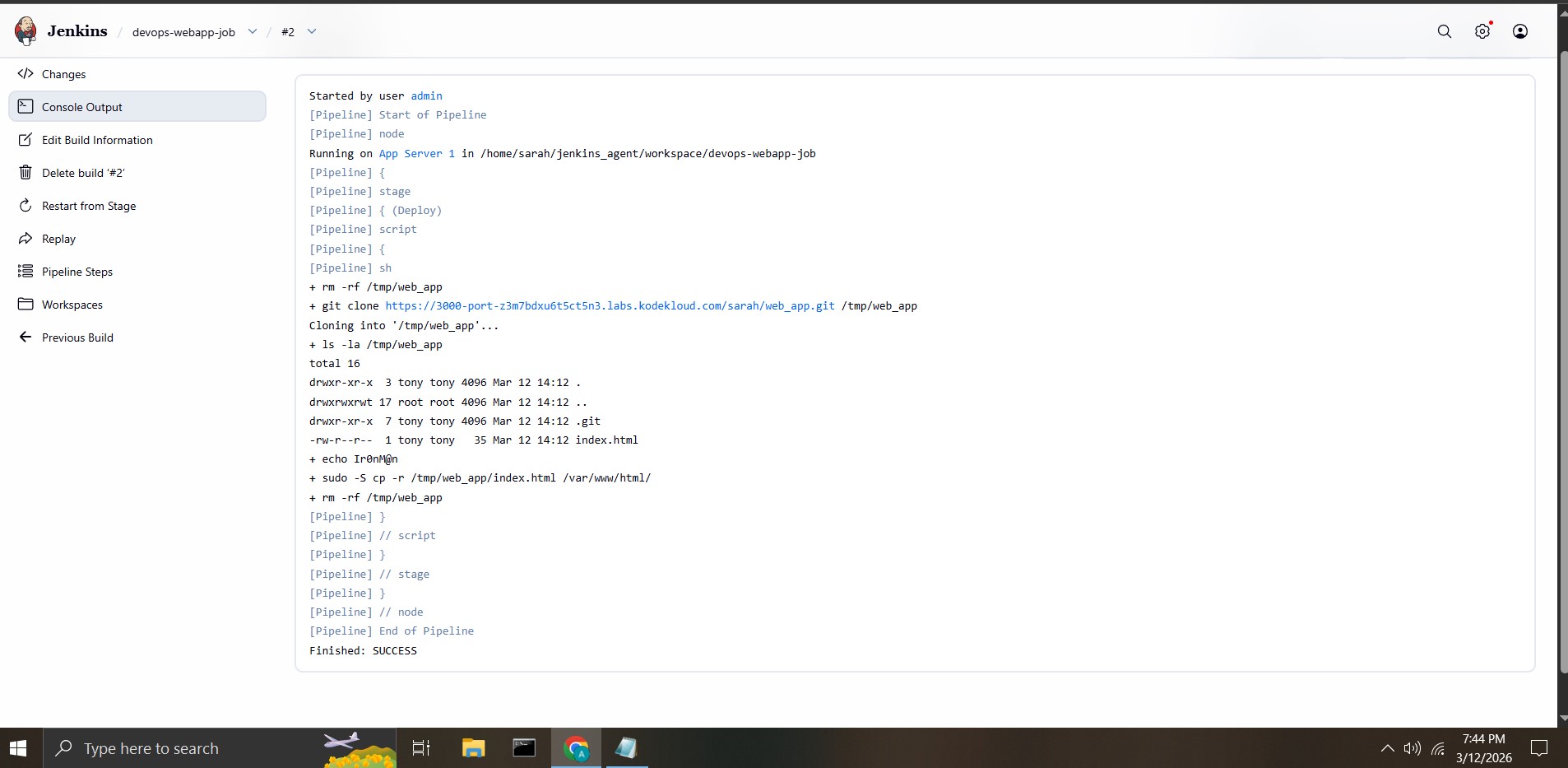This screenshot has height=768, width=1568.
Task: Open the Windows notification center
Action: coord(1539,748)
